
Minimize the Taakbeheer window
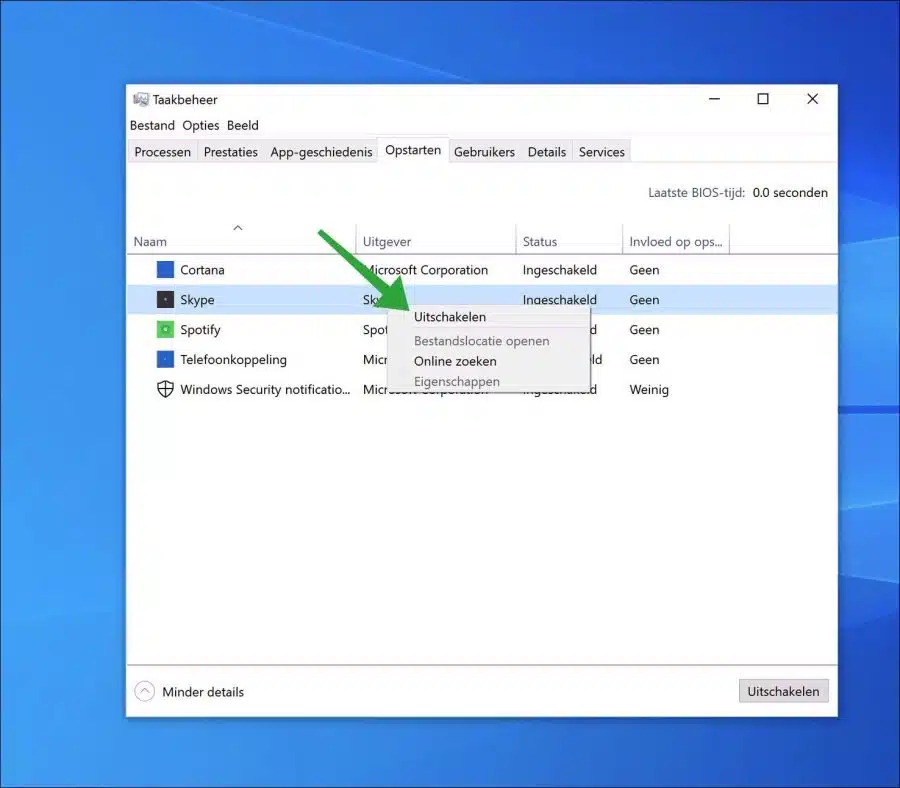(x=714, y=99)
